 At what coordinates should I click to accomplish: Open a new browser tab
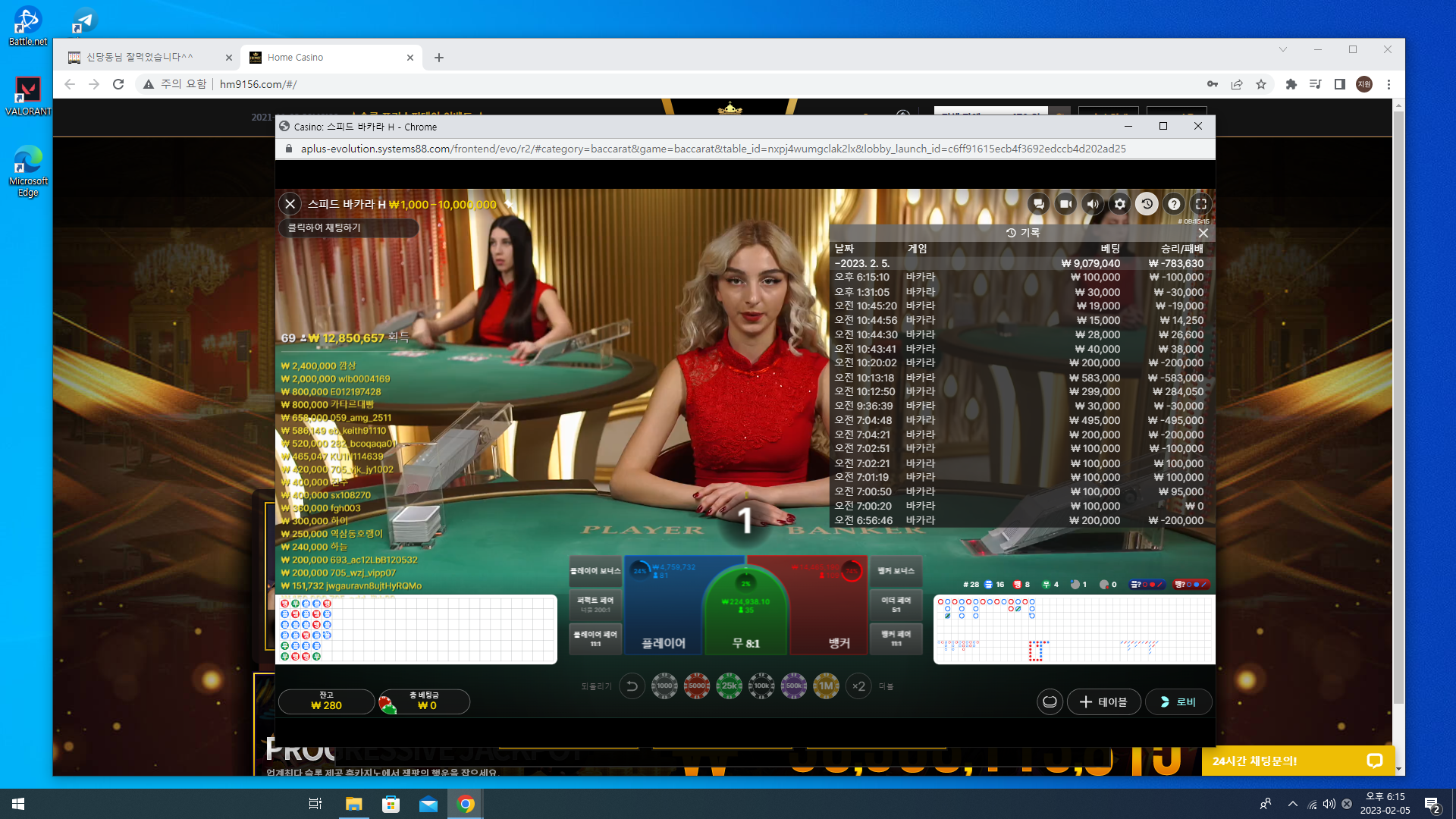tap(439, 58)
